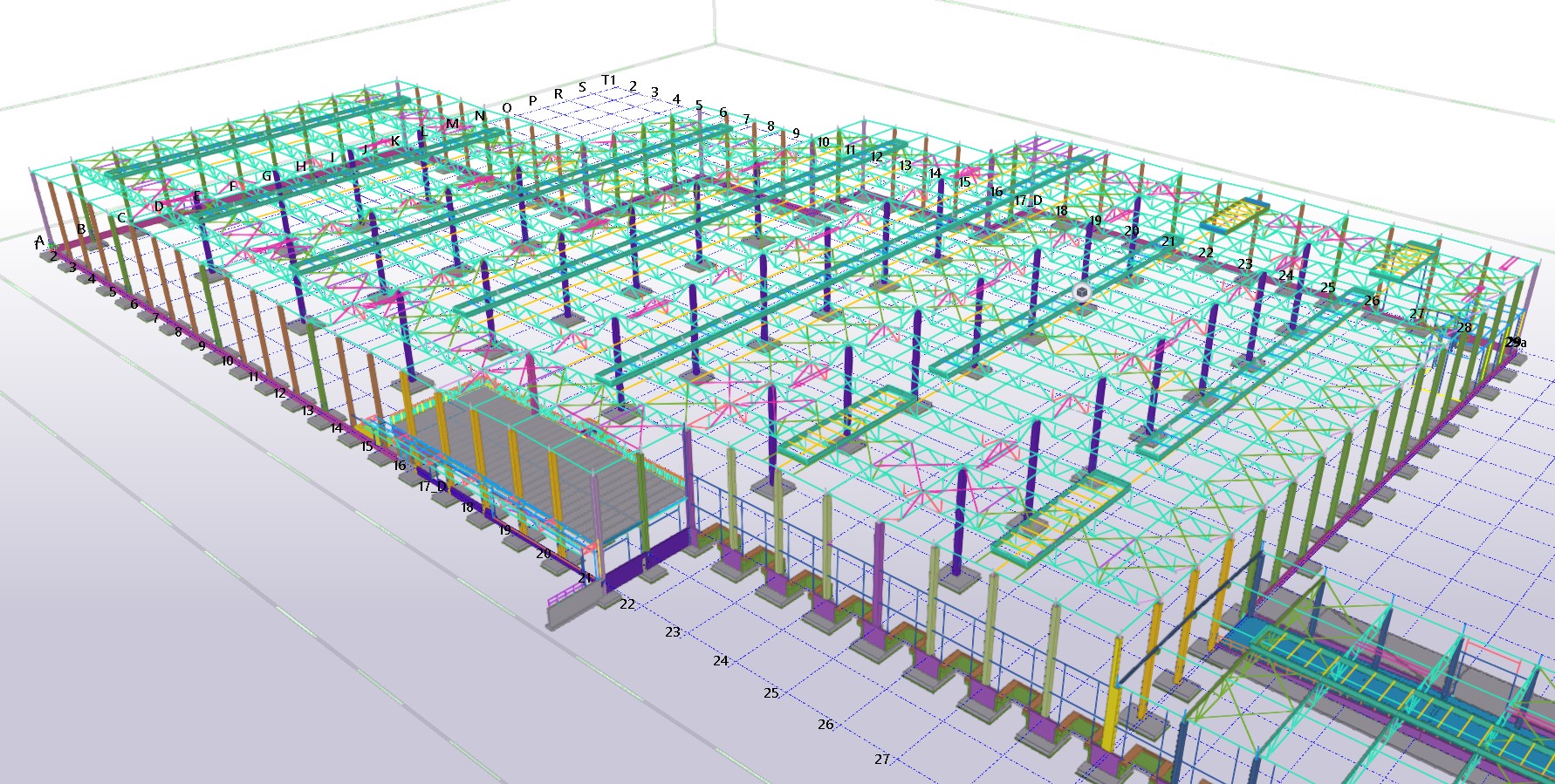
Task: Click grid axis label T1
Action: [609, 80]
